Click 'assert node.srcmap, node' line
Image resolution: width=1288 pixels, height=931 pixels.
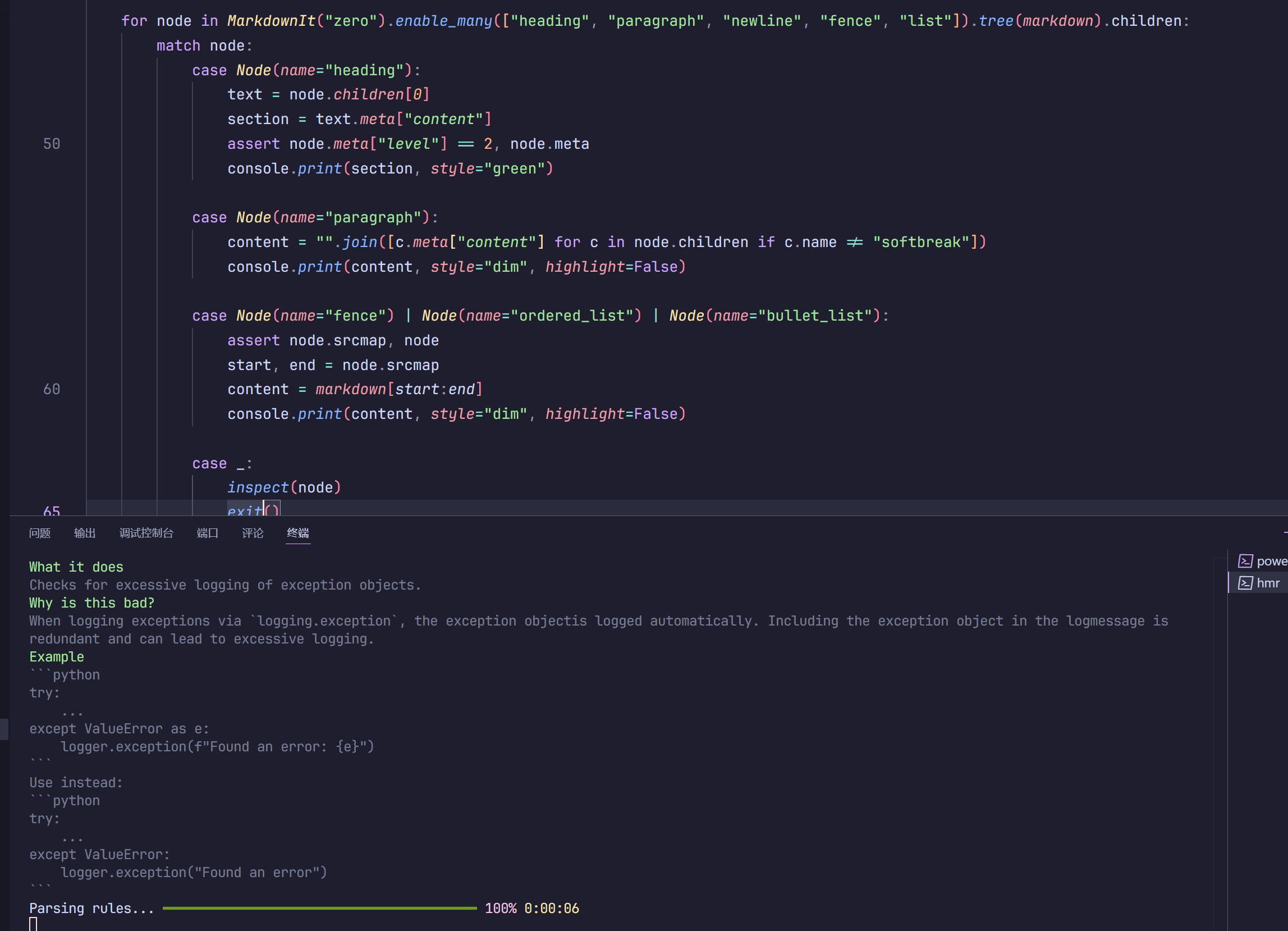[x=333, y=340]
